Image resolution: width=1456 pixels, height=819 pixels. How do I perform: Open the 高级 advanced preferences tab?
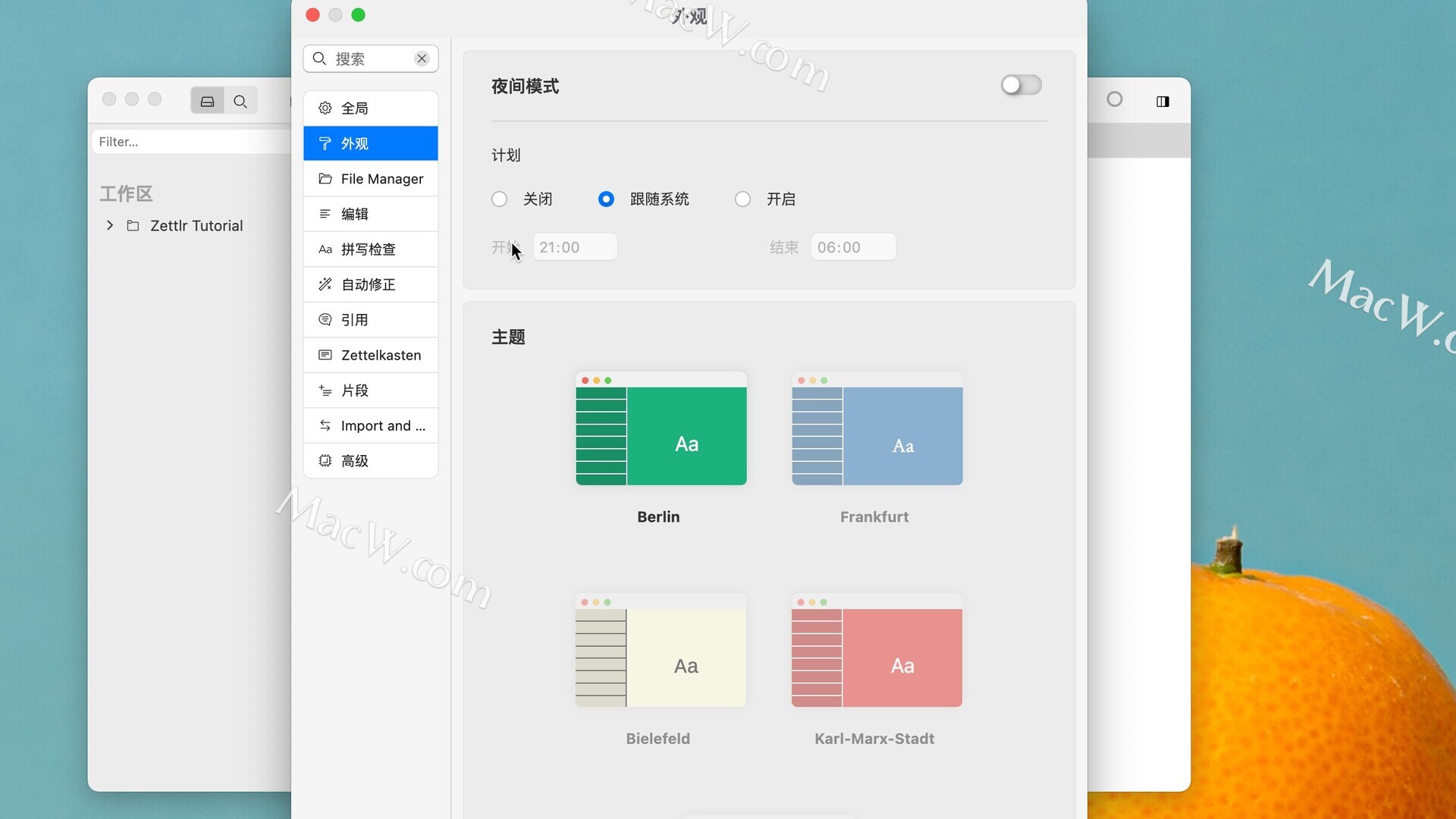(x=371, y=461)
